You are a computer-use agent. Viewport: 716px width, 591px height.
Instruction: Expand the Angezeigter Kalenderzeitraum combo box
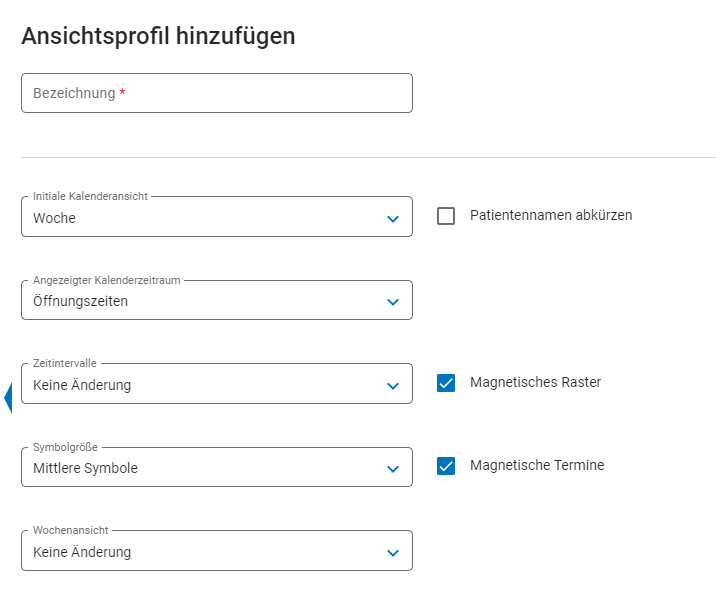[200, 301]
